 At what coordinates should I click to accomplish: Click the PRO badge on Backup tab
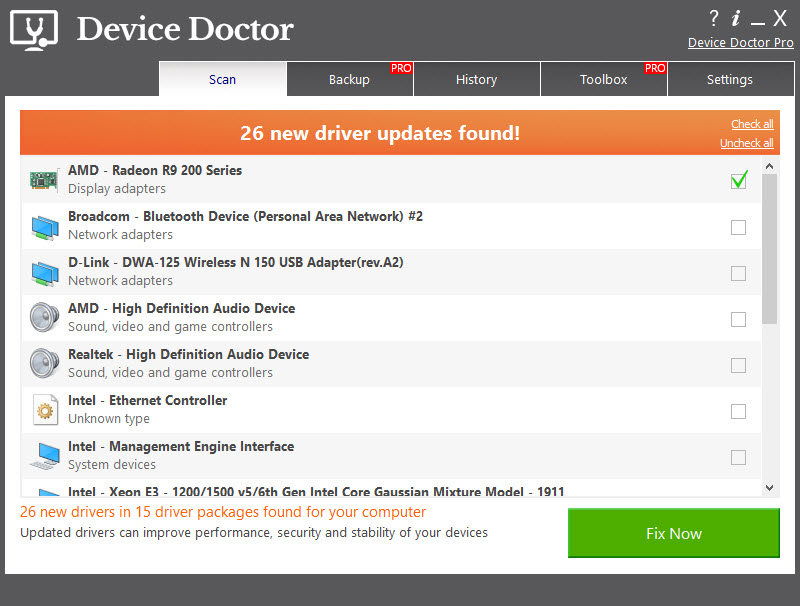point(401,68)
